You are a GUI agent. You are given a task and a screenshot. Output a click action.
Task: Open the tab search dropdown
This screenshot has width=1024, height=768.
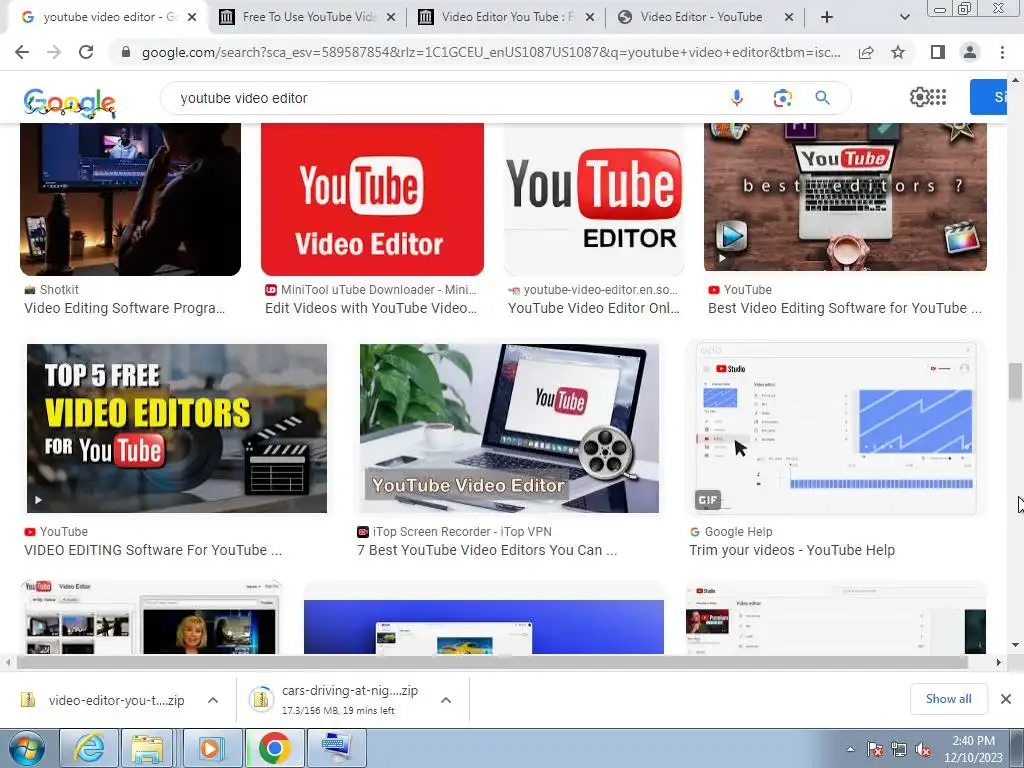(904, 17)
